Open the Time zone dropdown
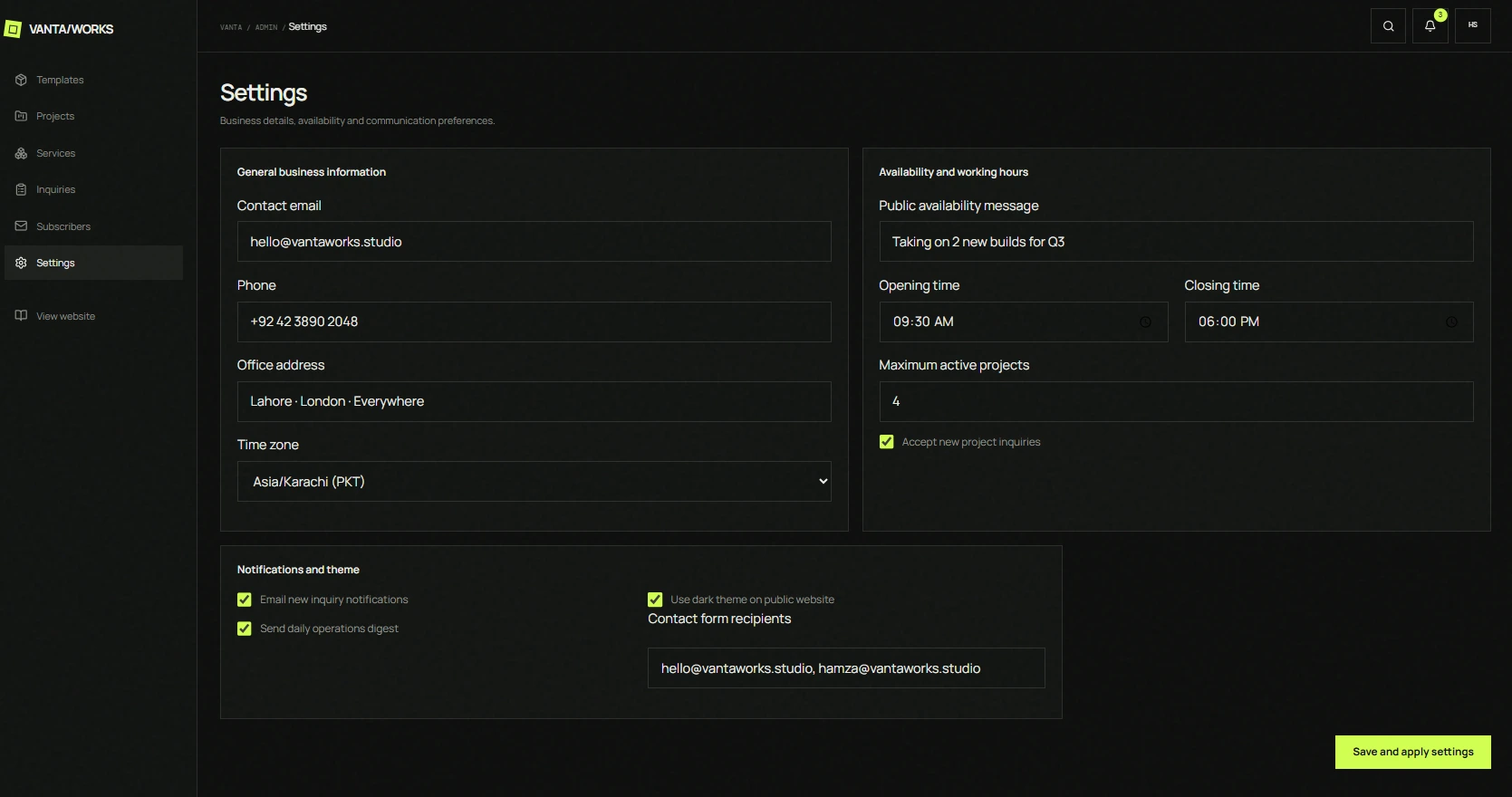Image resolution: width=1512 pixels, height=797 pixels. 534,481
